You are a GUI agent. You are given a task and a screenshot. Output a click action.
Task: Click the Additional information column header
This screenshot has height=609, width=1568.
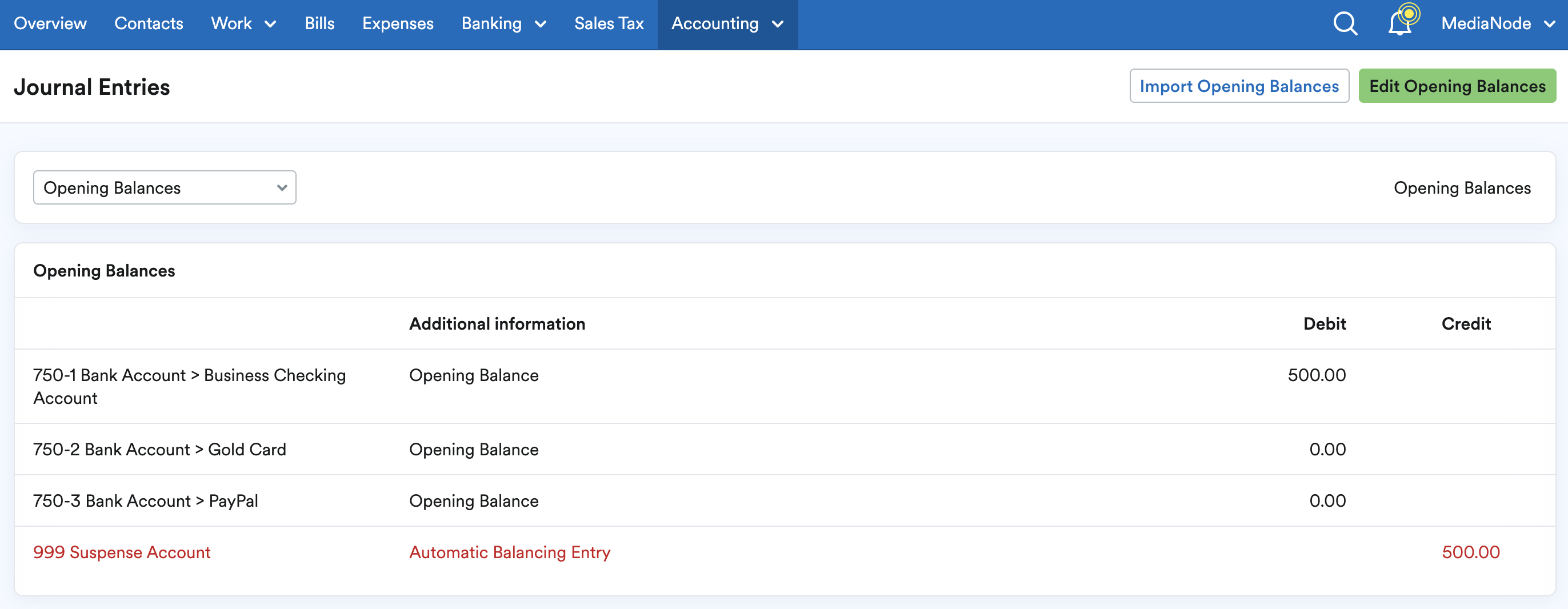[x=497, y=324]
